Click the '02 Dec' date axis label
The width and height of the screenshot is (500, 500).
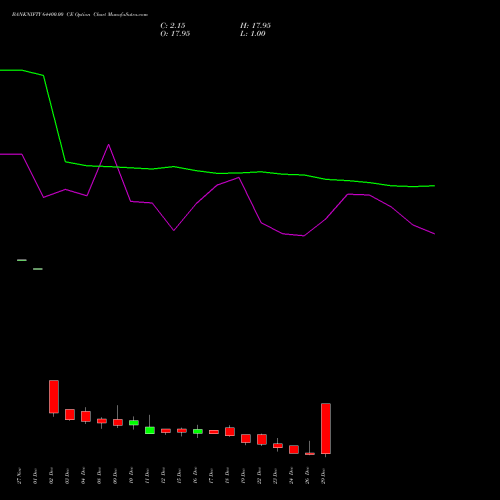(51, 476)
